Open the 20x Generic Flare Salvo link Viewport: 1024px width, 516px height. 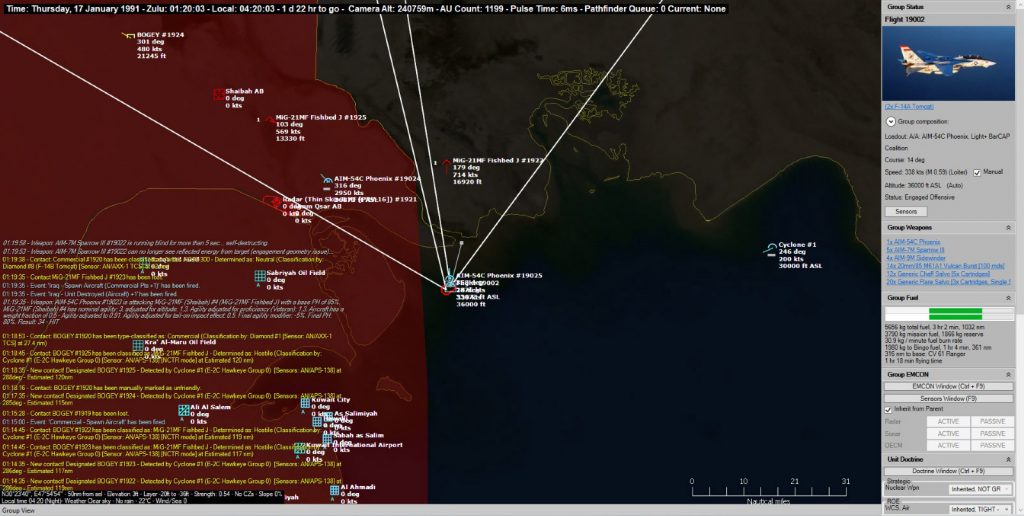pyautogui.click(x=948, y=282)
